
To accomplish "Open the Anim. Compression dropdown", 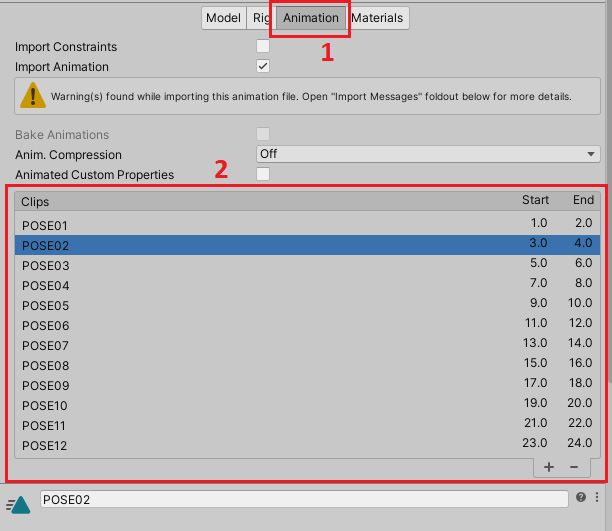I will 428,154.
